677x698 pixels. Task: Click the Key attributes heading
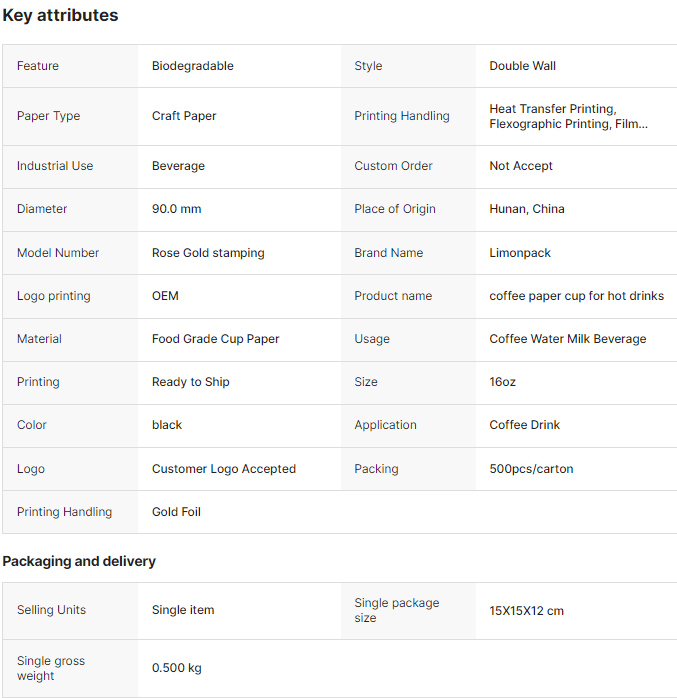point(60,15)
